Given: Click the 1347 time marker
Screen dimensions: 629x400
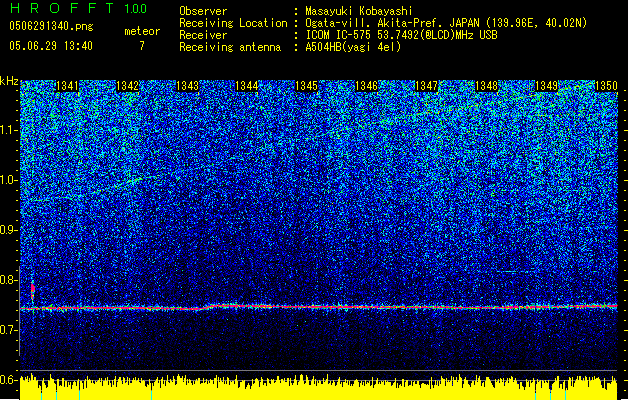Looking at the screenshot, I should (x=426, y=86).
